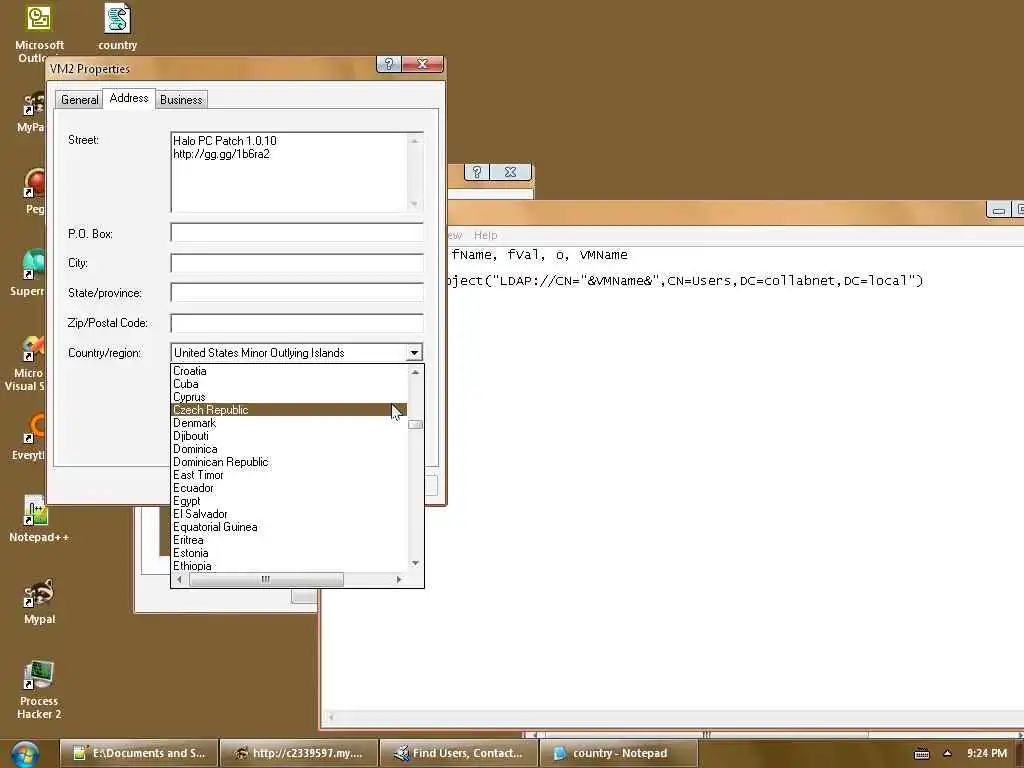This screenshot has height=768, width=1024.
Task: Click the City input field
Action: pyautogui.click(x=297, y=263)
